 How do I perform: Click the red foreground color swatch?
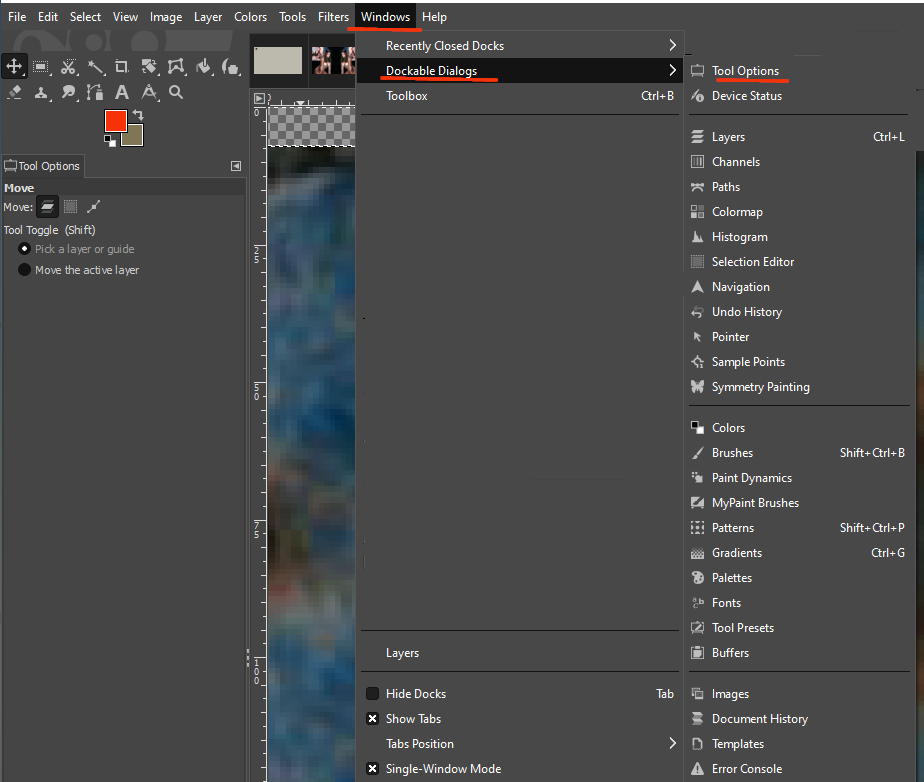click(115, 121)
